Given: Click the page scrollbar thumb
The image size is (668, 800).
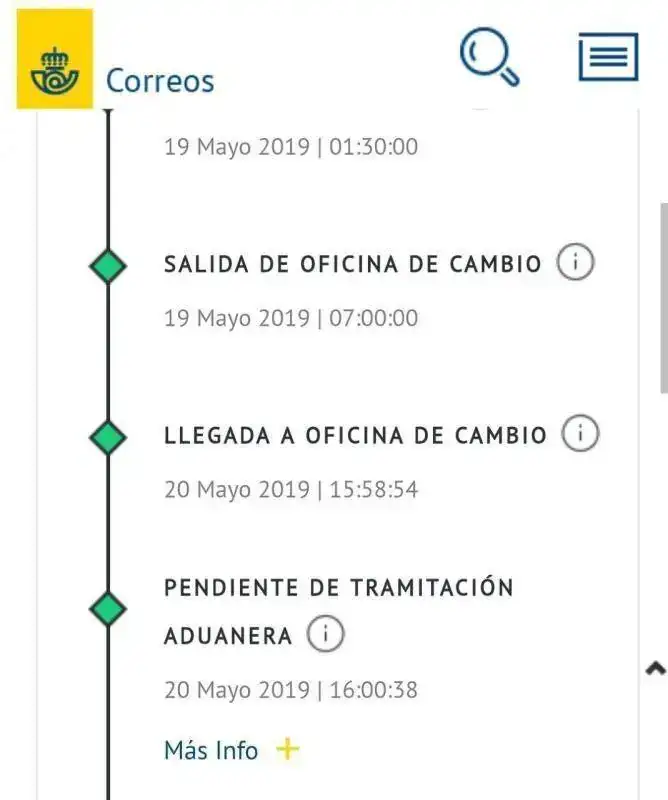Looking at the screenshot, I should (664, 298).
